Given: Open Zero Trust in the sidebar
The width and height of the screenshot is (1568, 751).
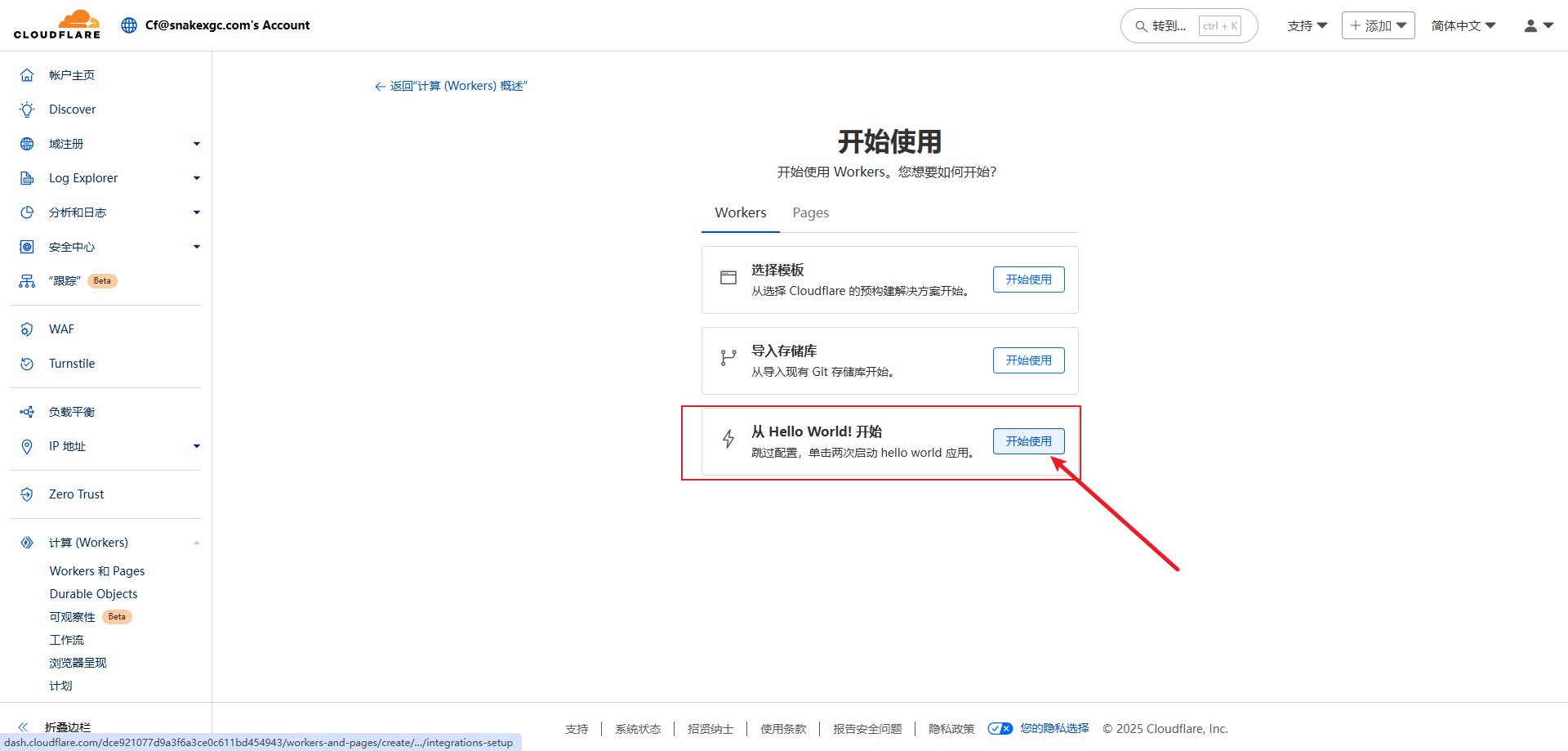Looking at the screenshot, I should 77,494.
